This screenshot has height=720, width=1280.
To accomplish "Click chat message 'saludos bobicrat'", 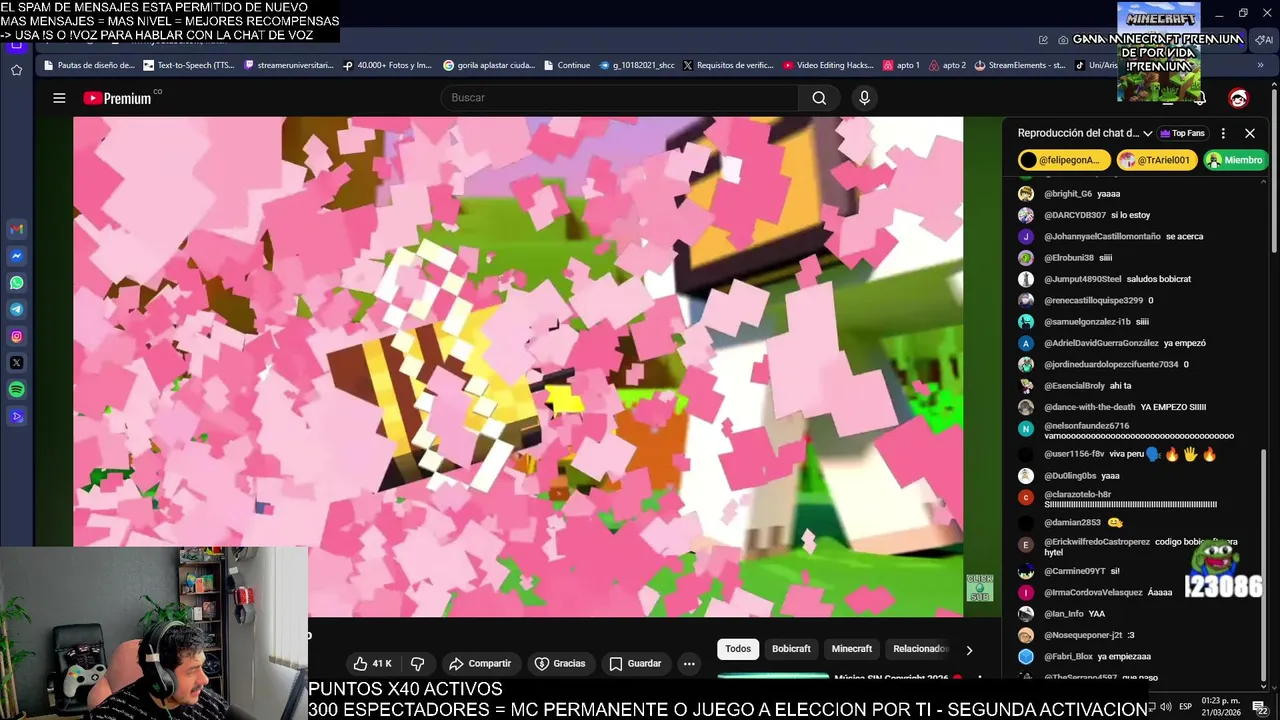I will coord(1159,279).
